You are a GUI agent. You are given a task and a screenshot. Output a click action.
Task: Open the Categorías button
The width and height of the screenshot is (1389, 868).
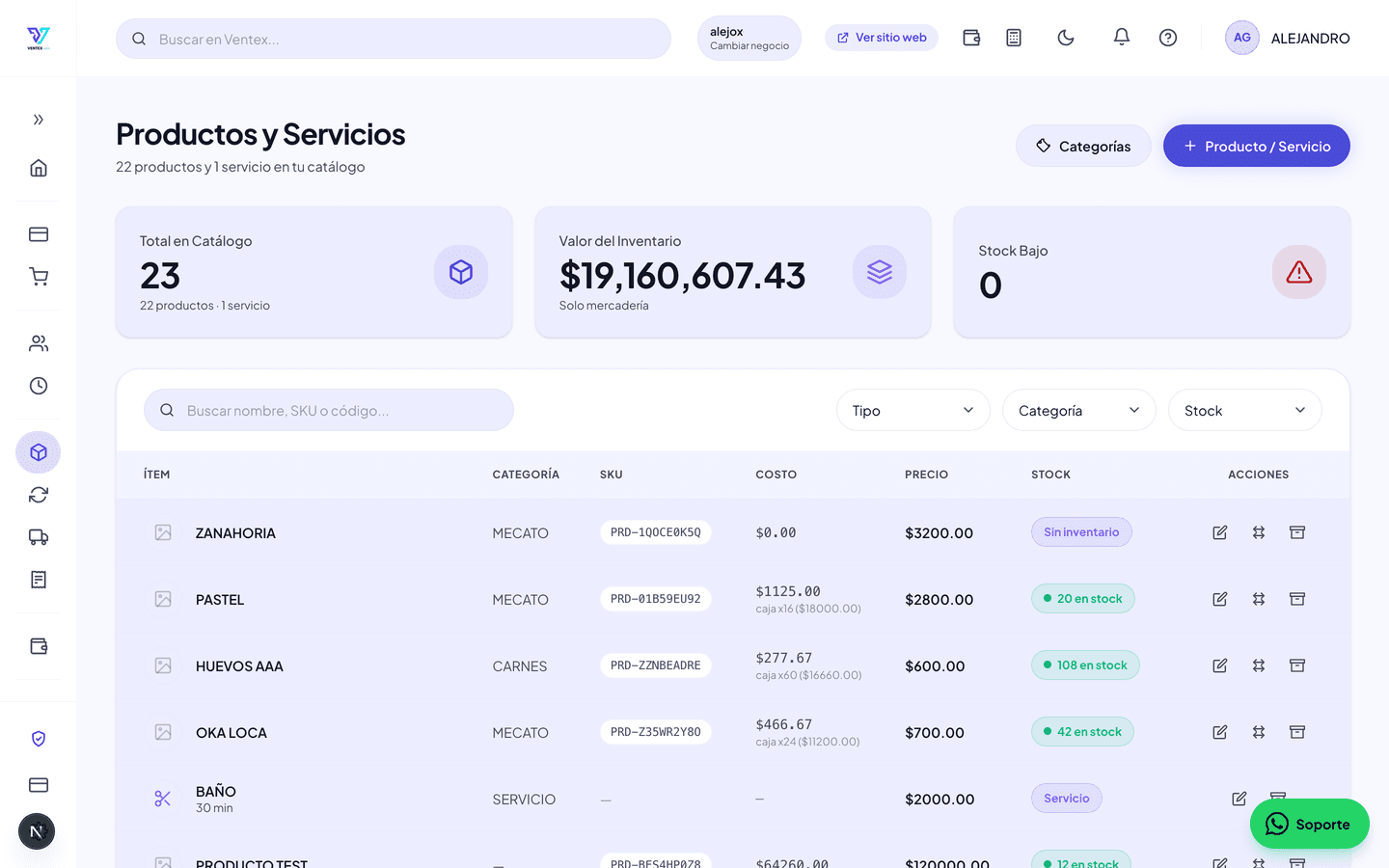(1083, 146)
